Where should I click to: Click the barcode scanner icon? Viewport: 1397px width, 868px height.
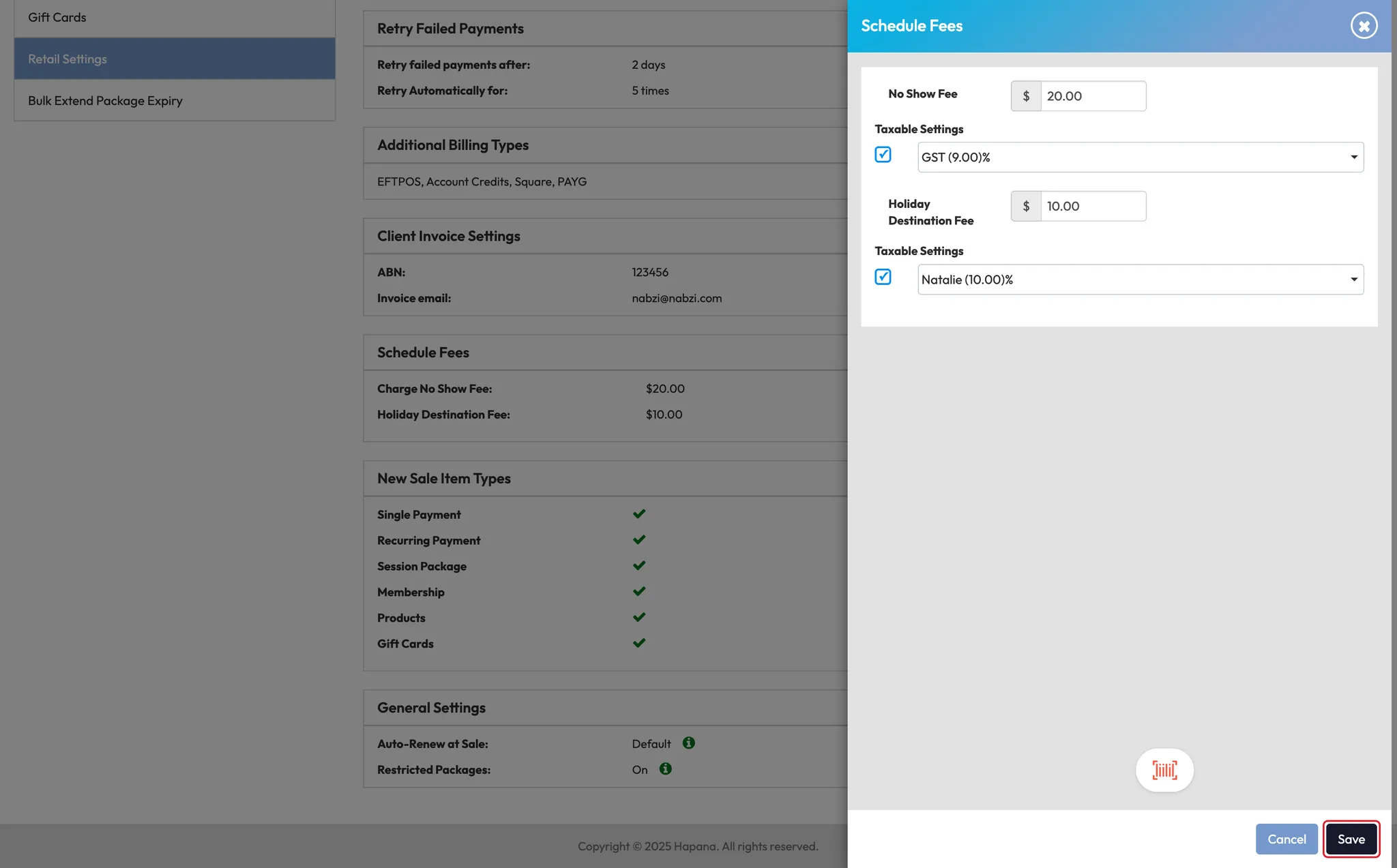tap(1164, 770)
